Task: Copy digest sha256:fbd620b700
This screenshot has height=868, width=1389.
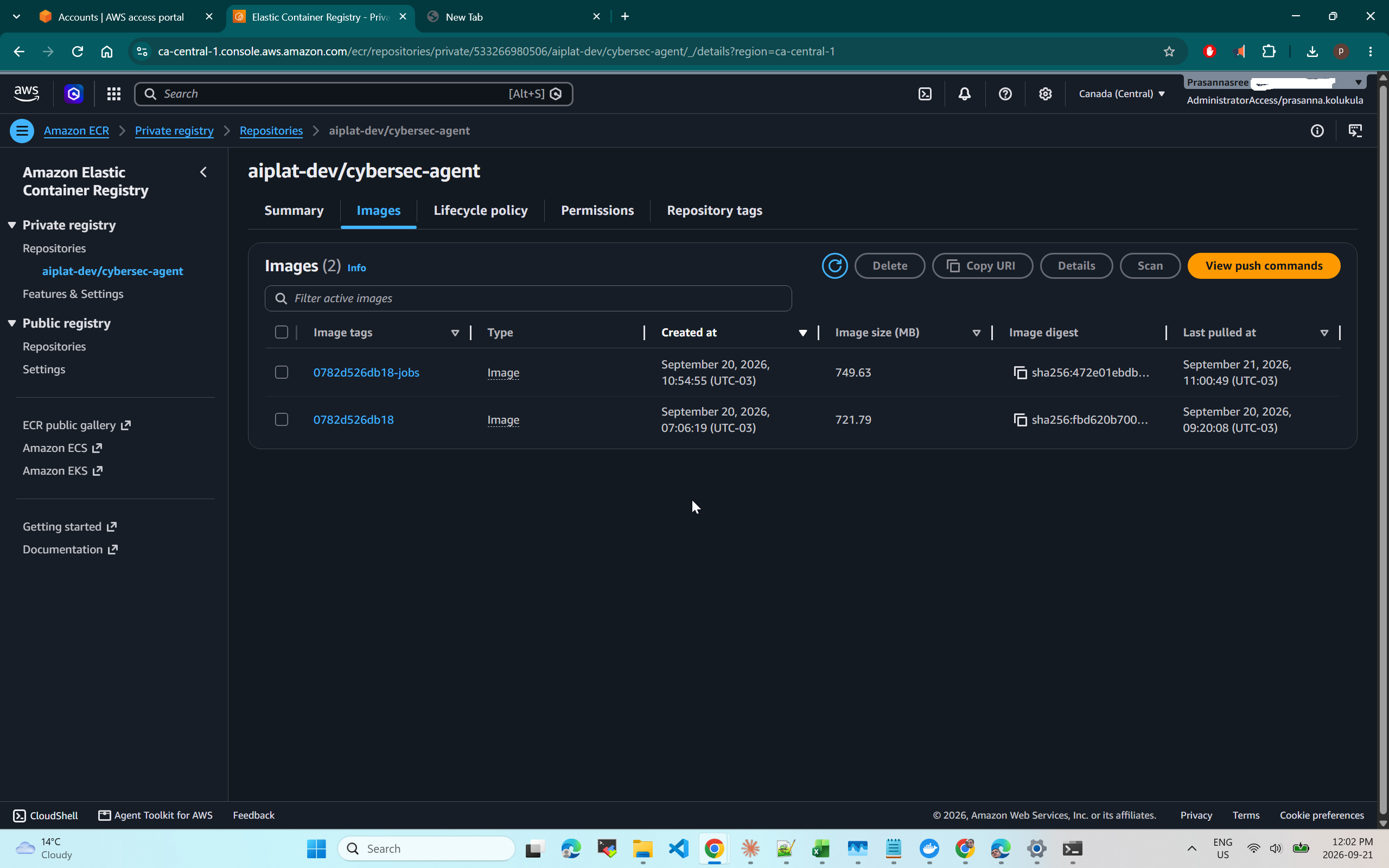Action: point(1020,420)
